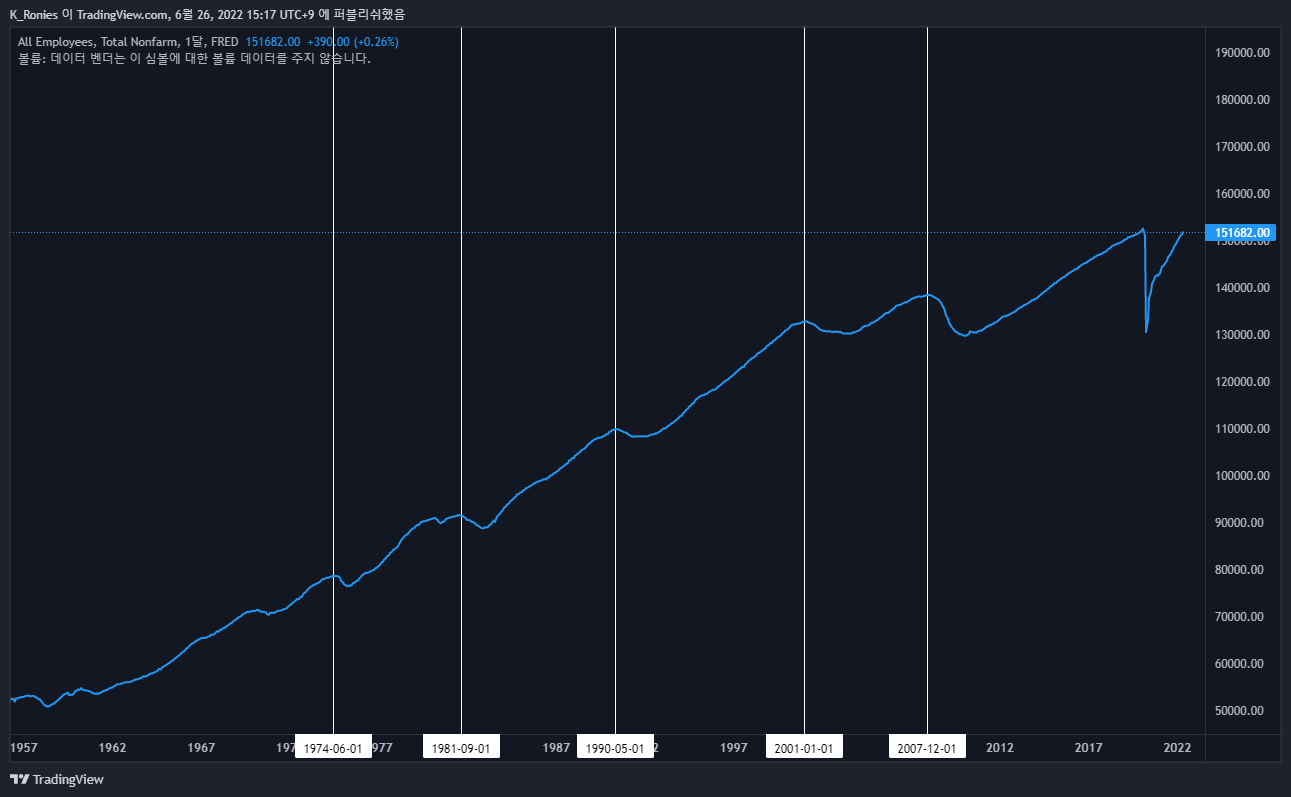The width and height of the screenshot is (1291, 797).
Task: Select the 2001-01-01 vertical line date label
Action: pos(804,748)
